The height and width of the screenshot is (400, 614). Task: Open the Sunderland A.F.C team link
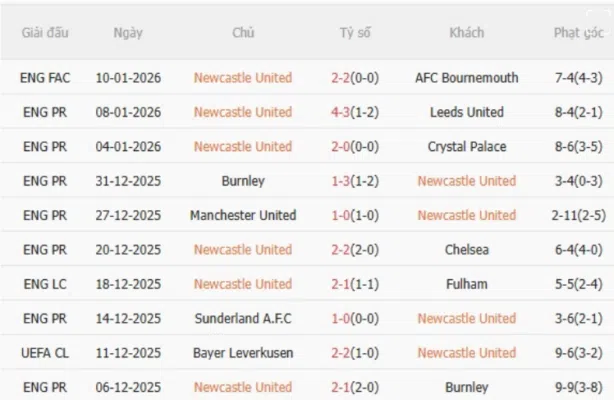coord(243,318)
